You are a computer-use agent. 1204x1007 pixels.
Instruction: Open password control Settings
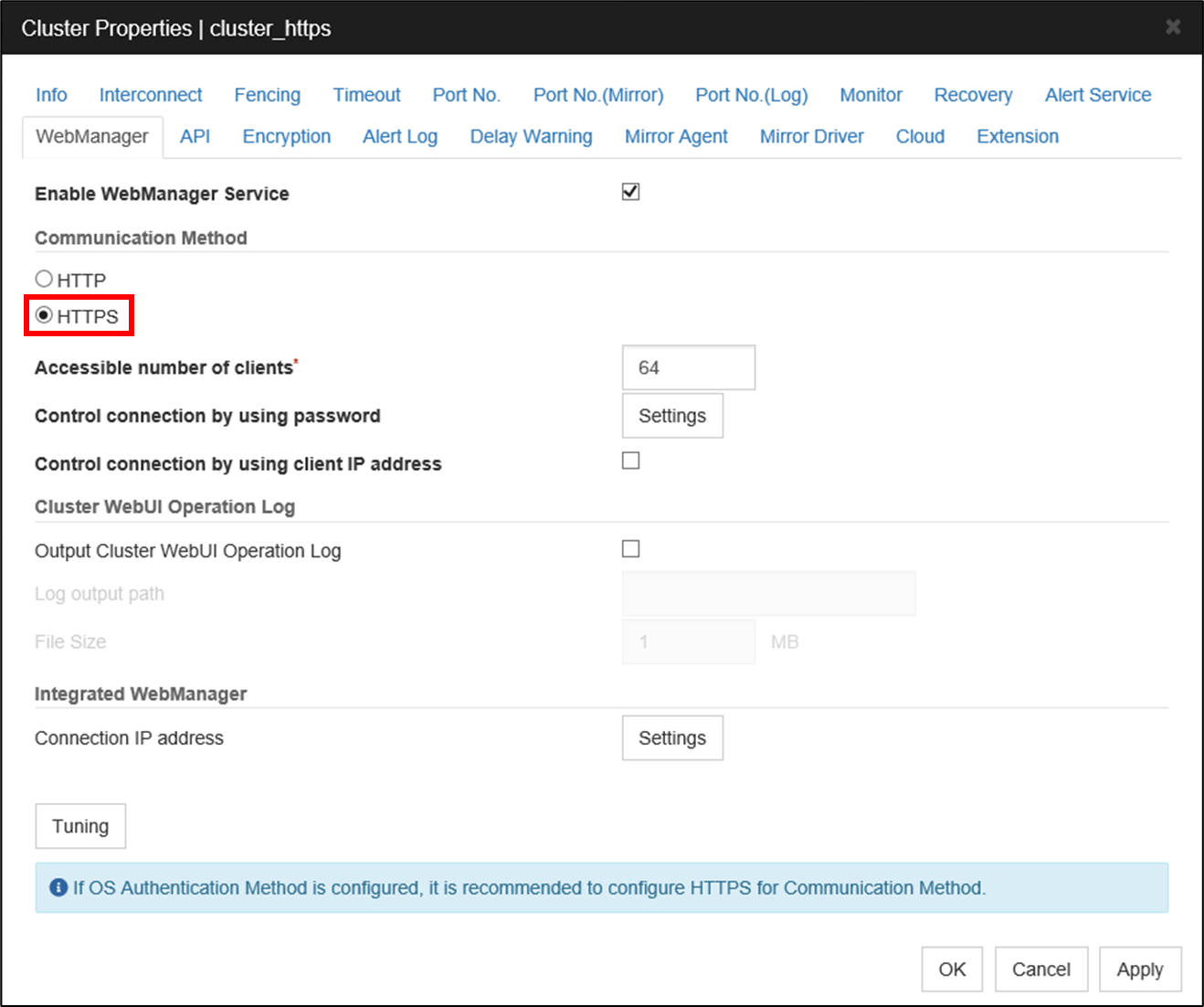pyautogui.click(x=672, y=415)
